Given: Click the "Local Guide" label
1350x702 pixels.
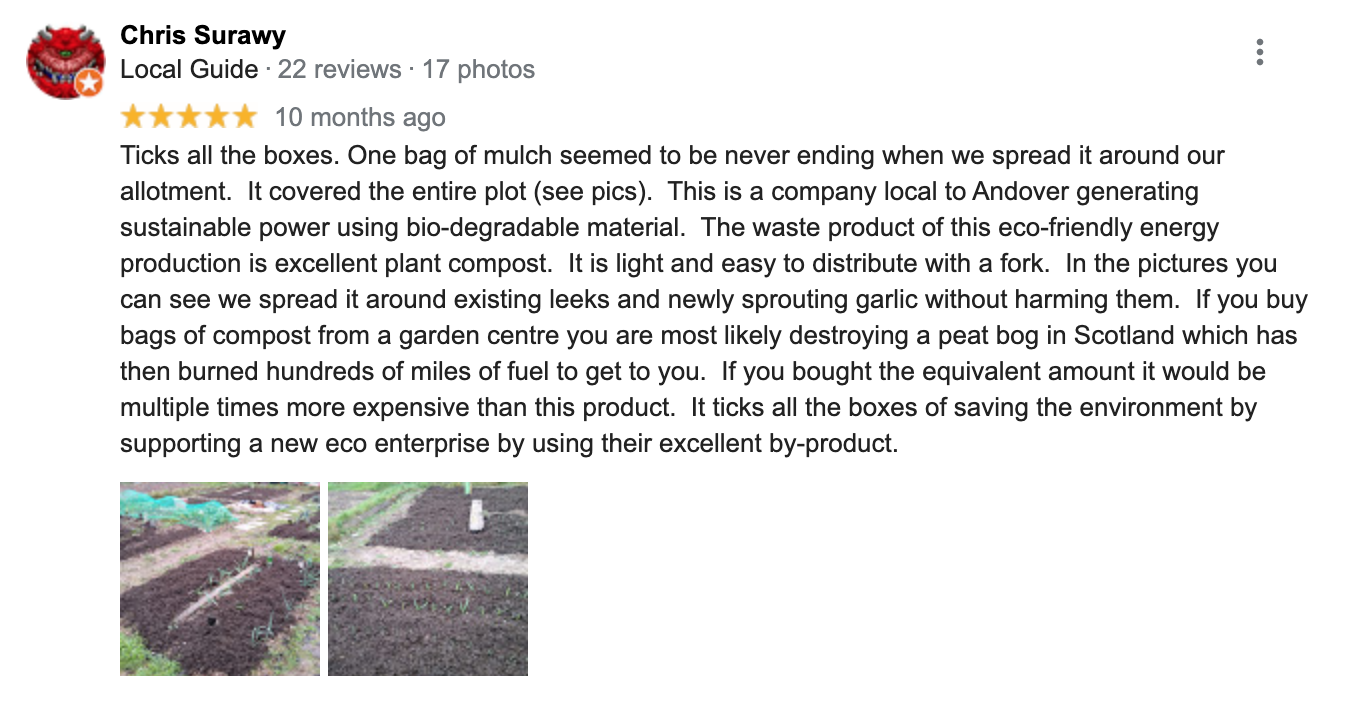Looking at the screenshot, I should point(190,70).
